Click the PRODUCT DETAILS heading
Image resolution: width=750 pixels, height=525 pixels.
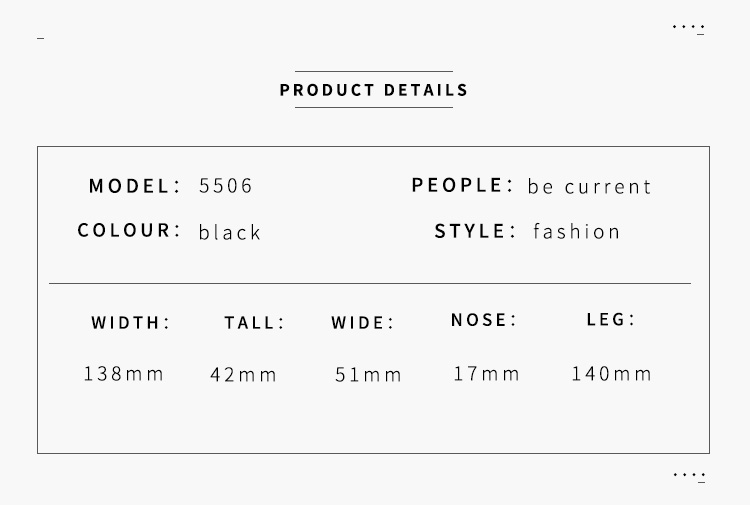(x=374, y=90)
